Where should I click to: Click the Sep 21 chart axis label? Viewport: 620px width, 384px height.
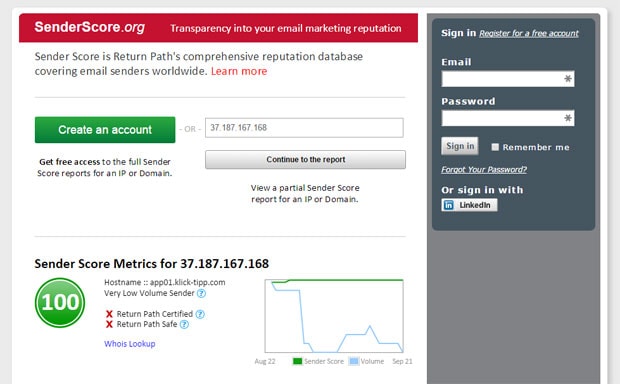coord(402,361)
